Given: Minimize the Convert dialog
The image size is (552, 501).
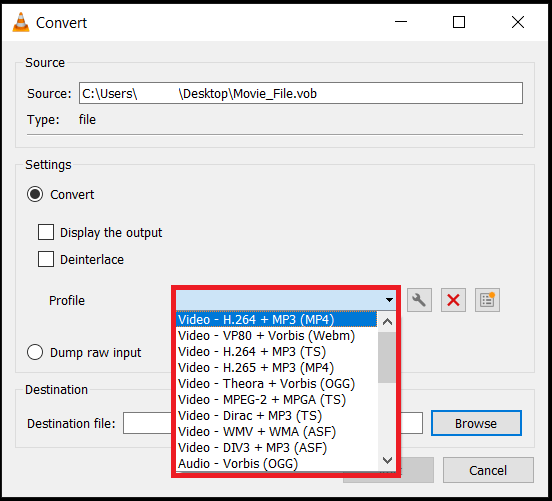Looking at the screenshot, I should pos(401,22).
